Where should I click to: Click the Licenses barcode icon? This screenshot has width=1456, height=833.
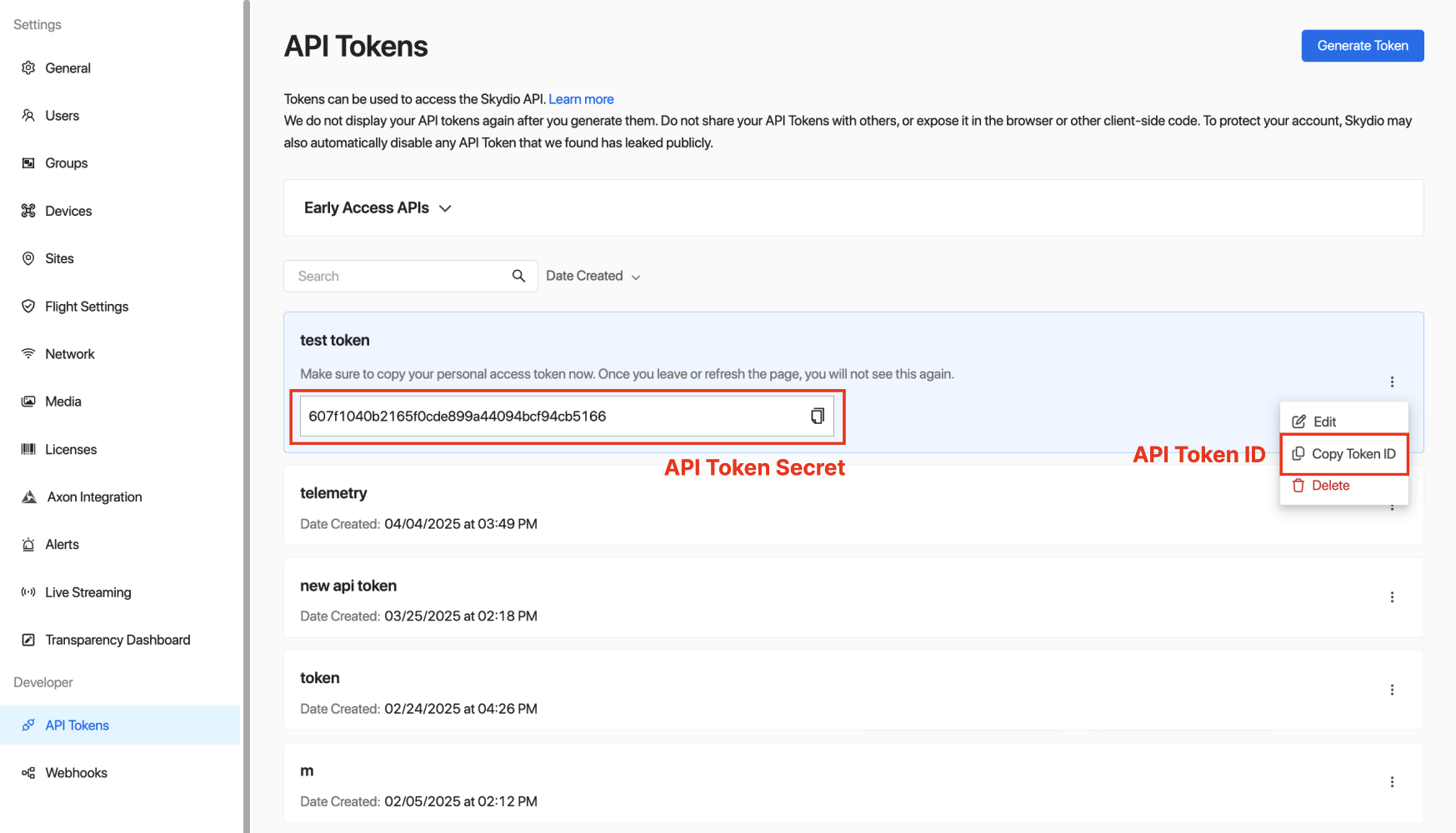[x=28, y=449]
